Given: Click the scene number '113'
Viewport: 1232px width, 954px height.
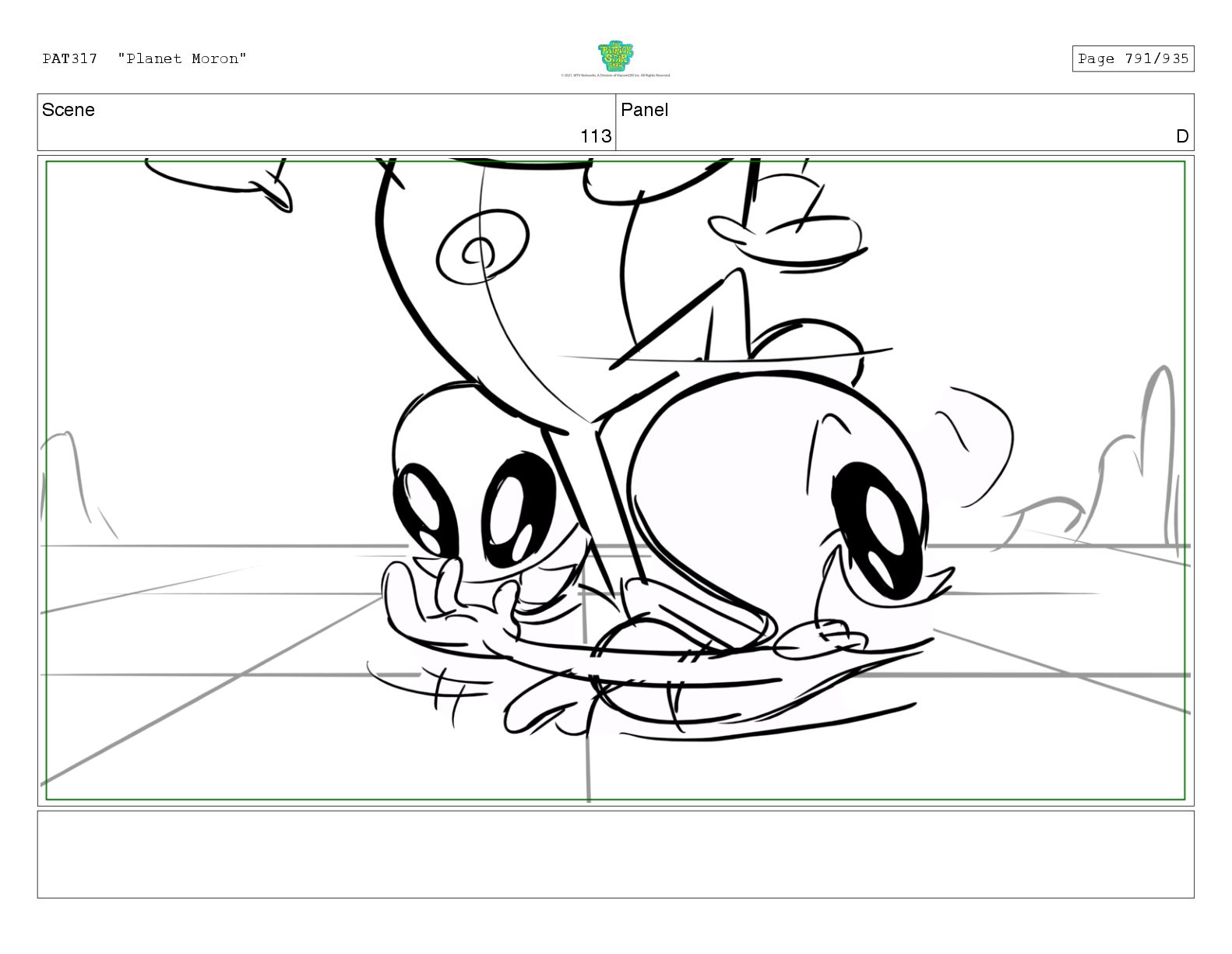Looking at the screenshot, I should [596, 136].
